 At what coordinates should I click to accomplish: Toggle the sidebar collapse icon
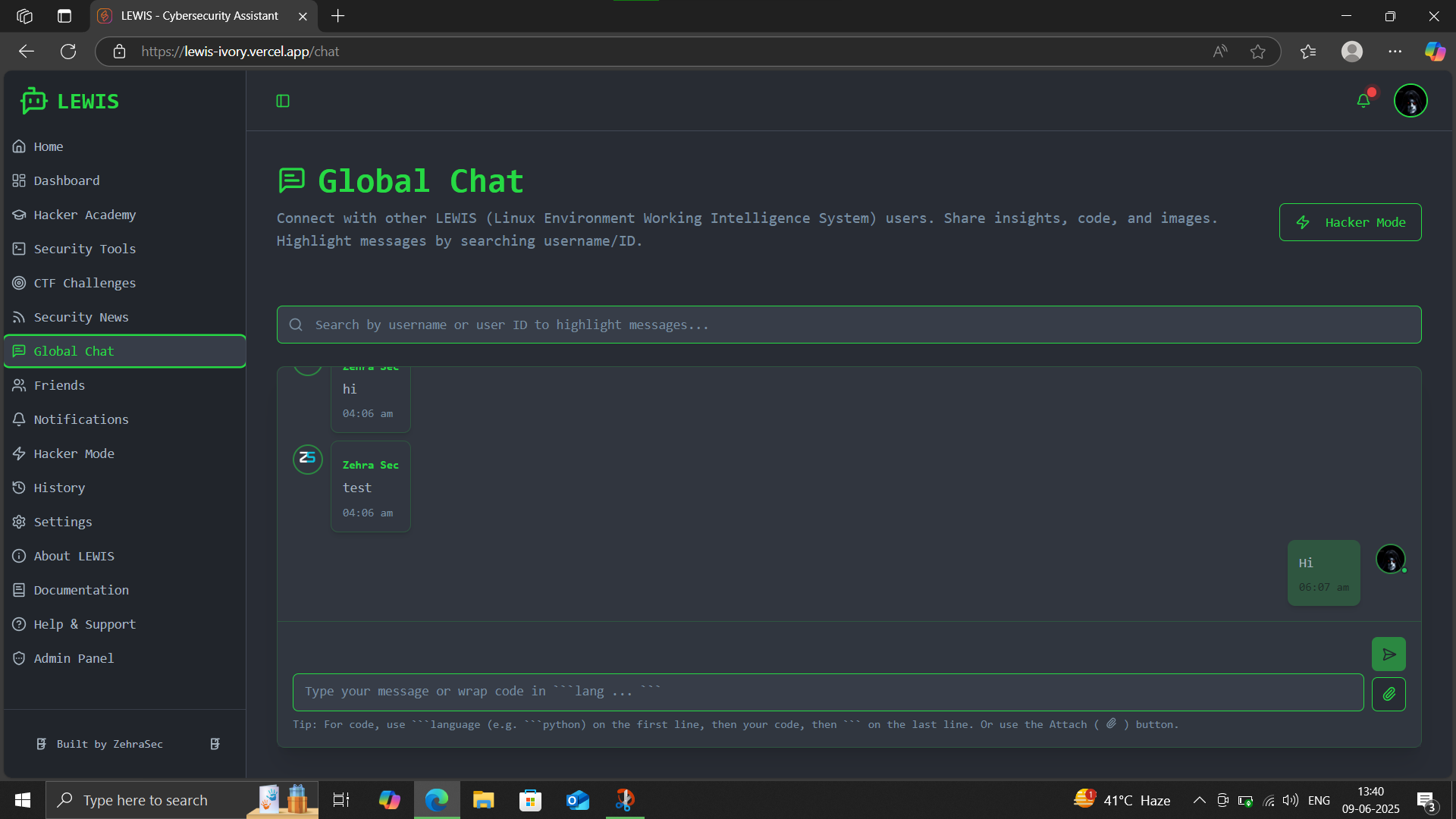283,101
